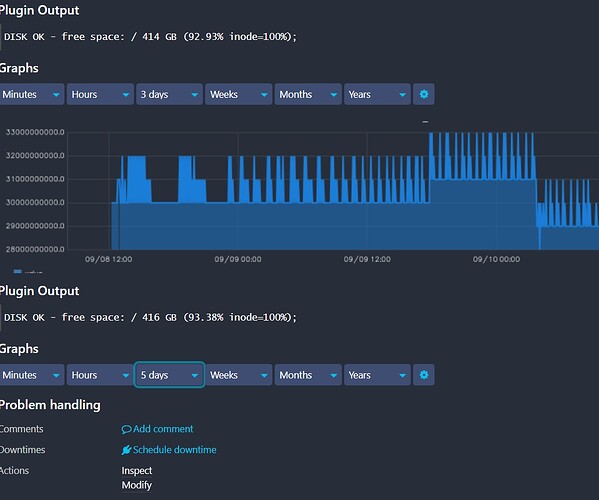Click the Actions row label
599x500 pixels.
point(14,471)
